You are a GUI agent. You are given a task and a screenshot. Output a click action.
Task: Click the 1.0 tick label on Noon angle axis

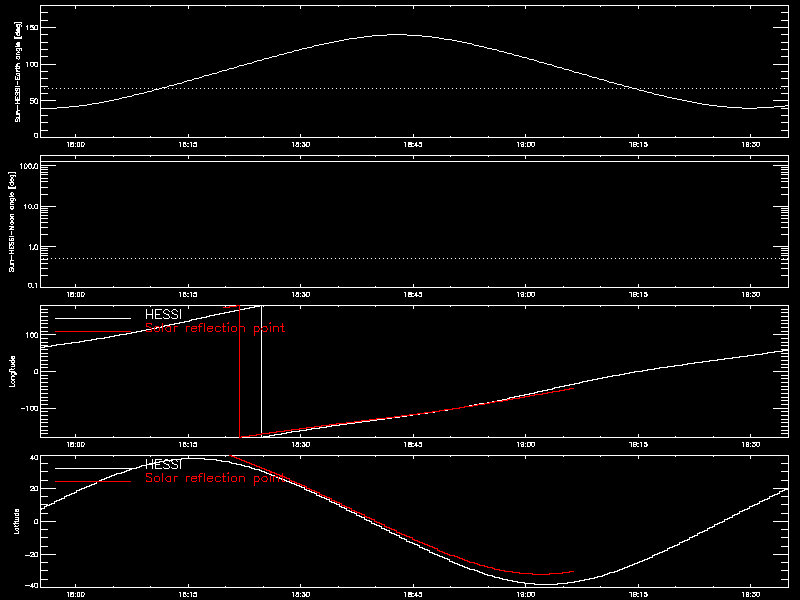(x=34, y=247)
